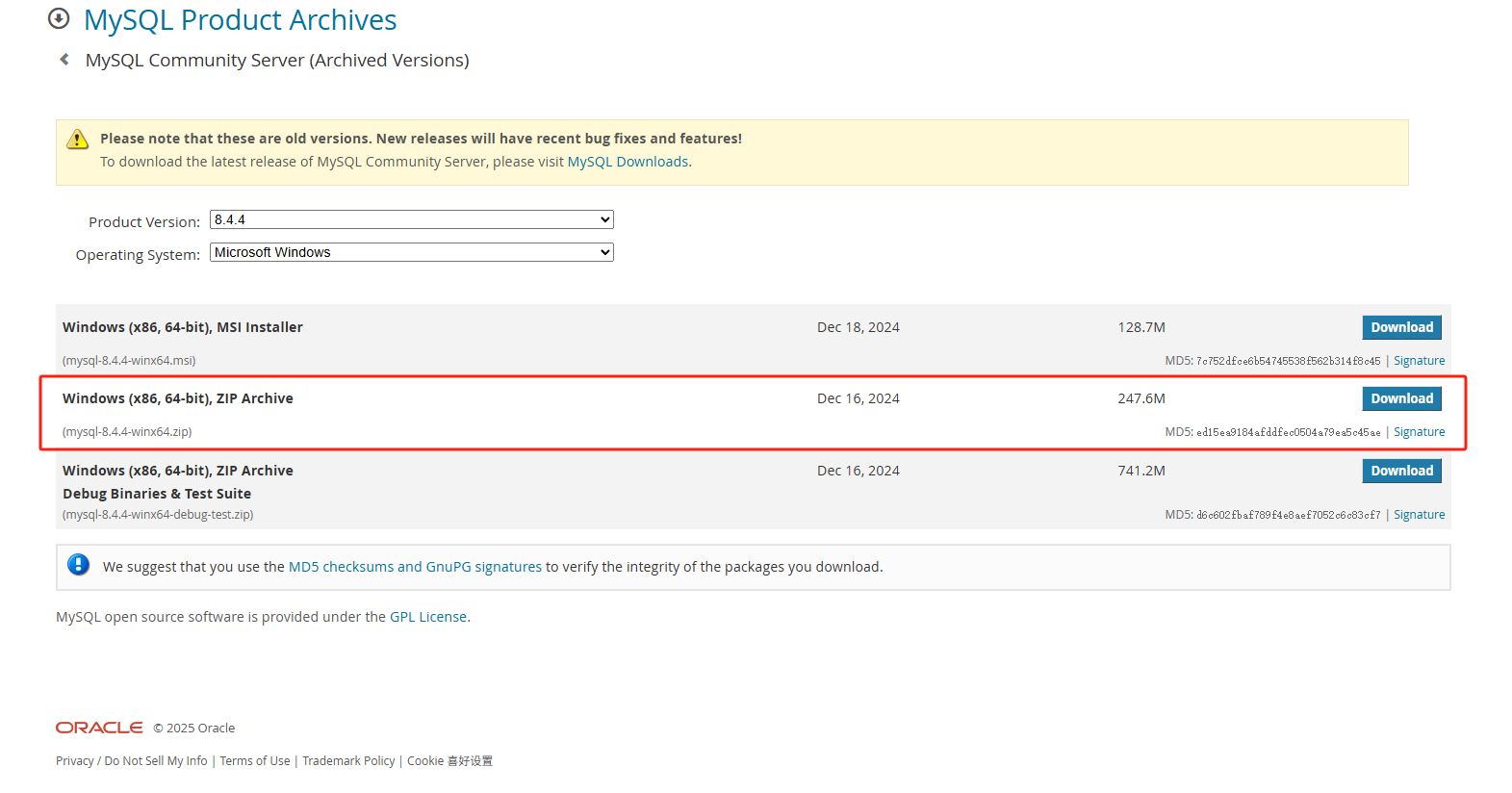
Task: Open Signature link for mysql-8.4.4-winx64.zip
Action: pyautogui.click(x=1419, y=432)
